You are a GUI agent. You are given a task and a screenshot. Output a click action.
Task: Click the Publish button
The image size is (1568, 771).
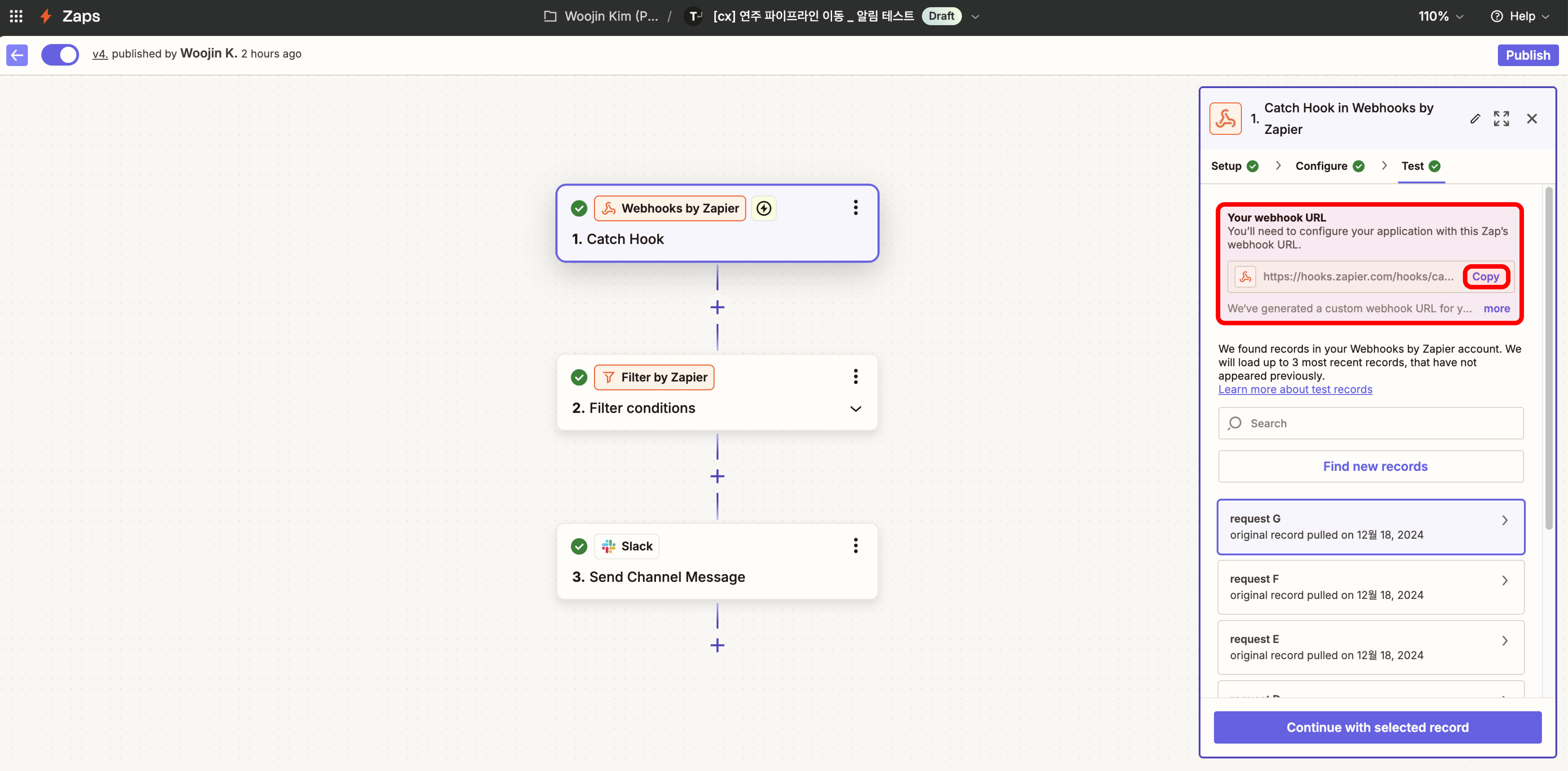(1528, 55)
